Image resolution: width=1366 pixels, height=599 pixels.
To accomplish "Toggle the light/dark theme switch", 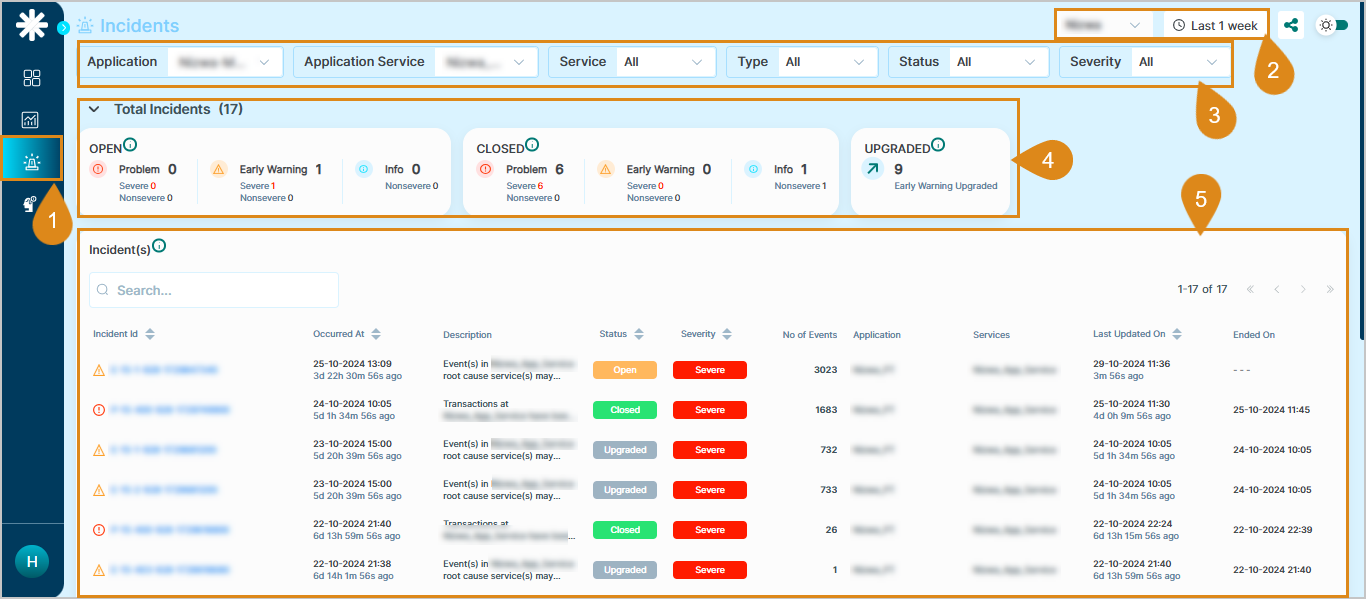I will point(1333,25).
